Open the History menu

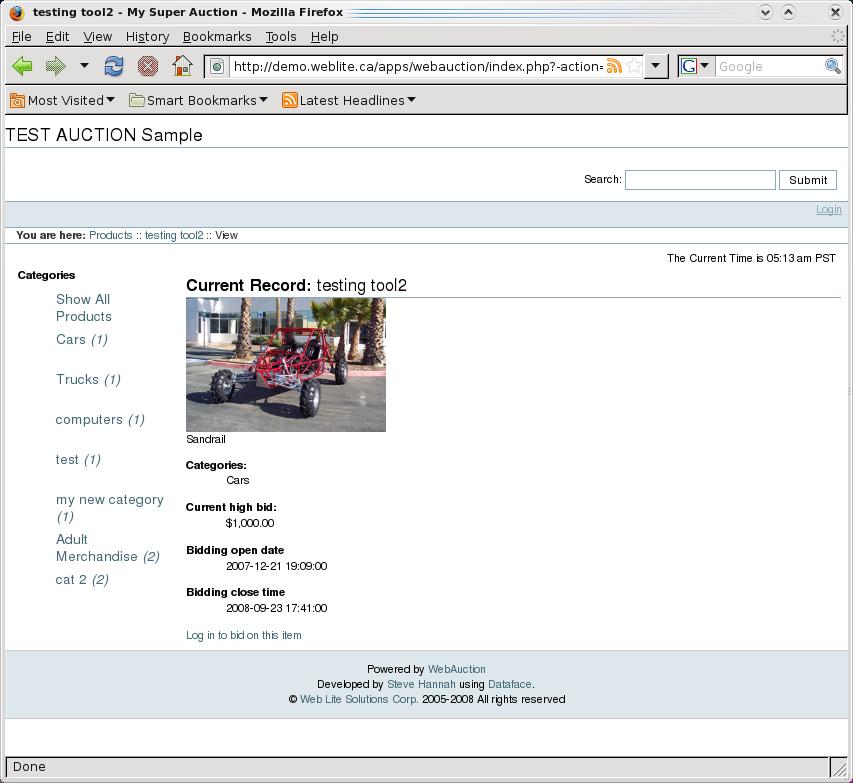tap(147, 36)
